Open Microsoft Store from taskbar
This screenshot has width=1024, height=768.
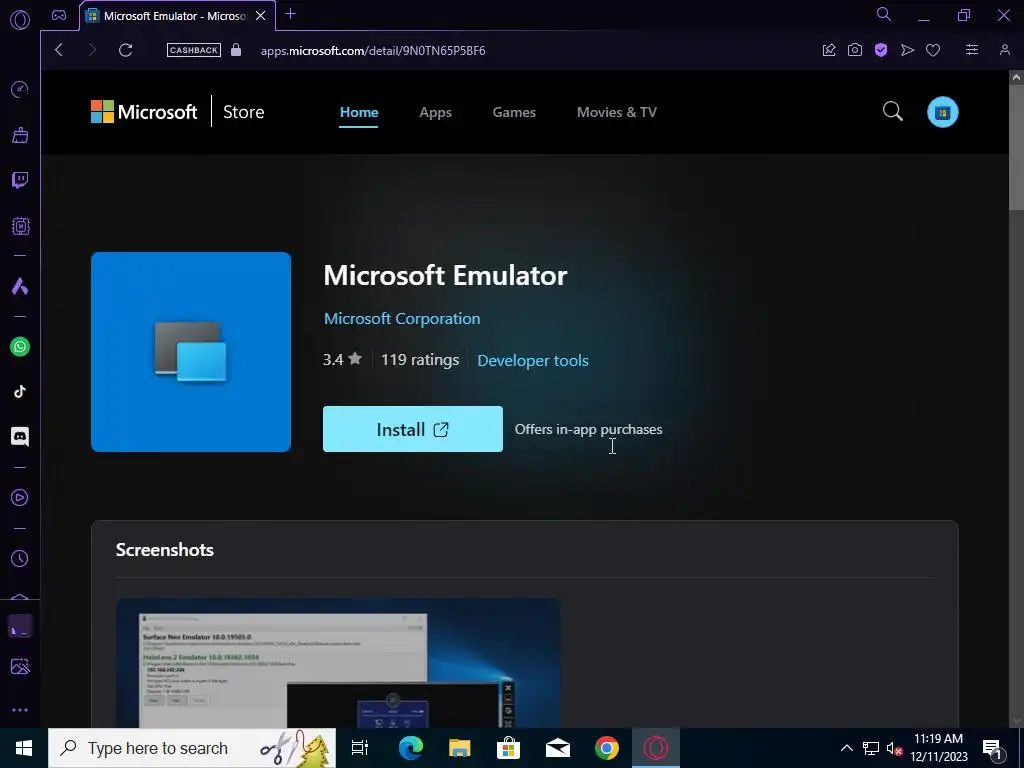(x=508, y=748)
